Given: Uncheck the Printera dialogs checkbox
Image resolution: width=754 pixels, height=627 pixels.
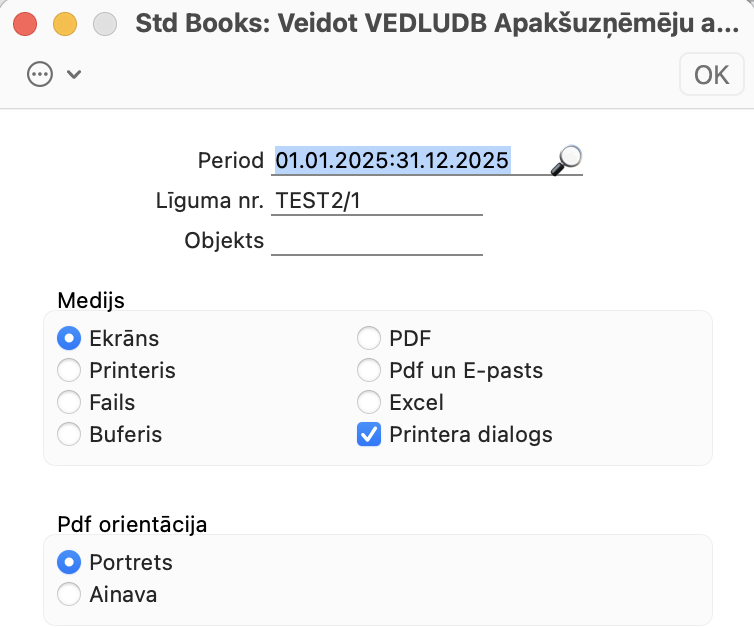Looking at the screenshot, I should (x=369, y=434).
